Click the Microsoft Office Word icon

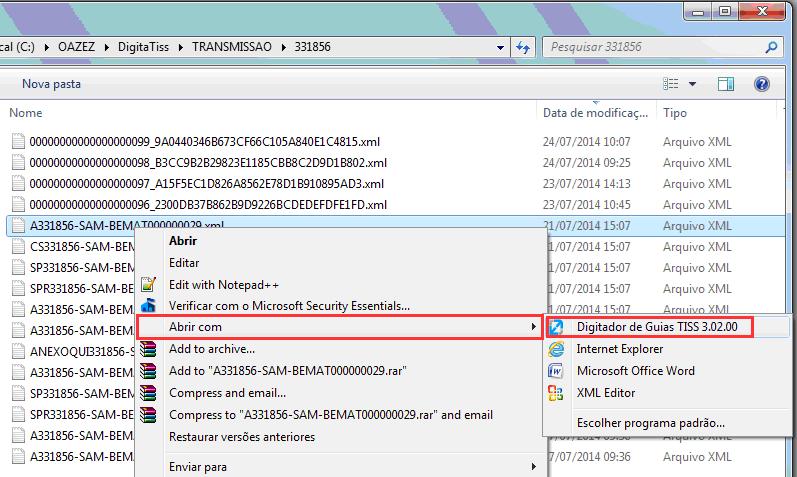click(556, 371)
